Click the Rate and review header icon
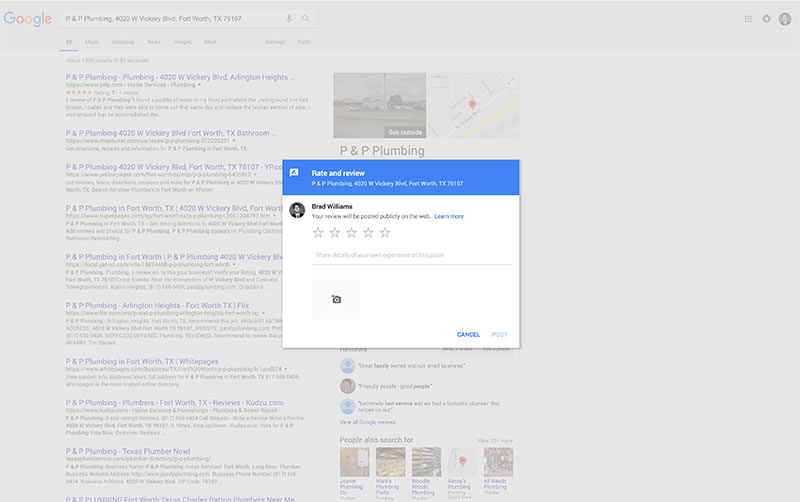 tap(294, 173)
